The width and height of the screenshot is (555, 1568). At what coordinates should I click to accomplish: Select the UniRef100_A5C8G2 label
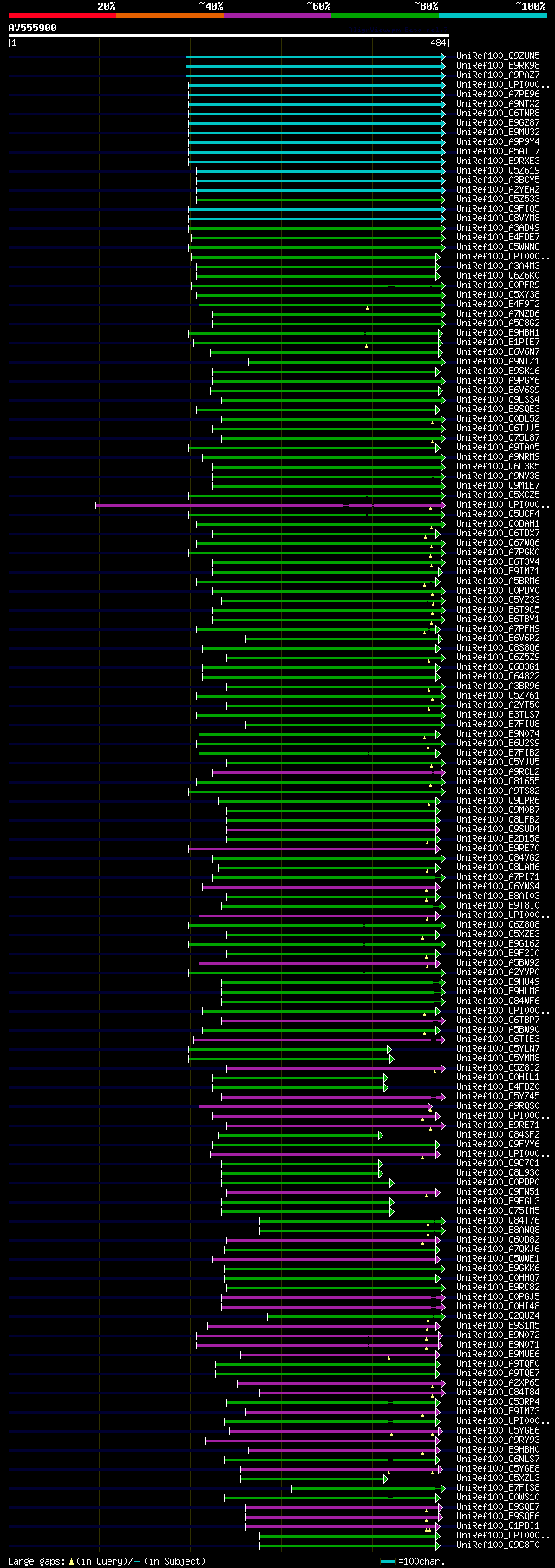(498, 323)
